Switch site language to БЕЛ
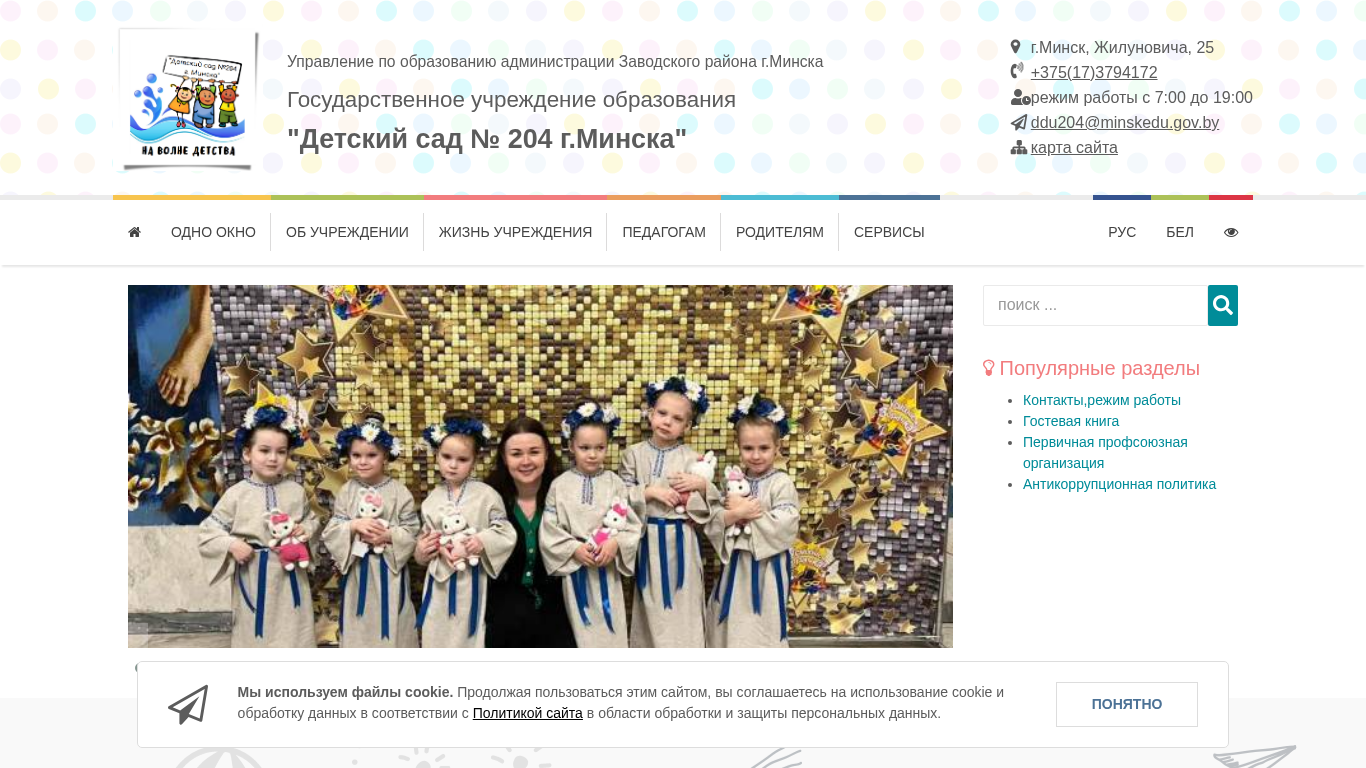 point(1180,232)
